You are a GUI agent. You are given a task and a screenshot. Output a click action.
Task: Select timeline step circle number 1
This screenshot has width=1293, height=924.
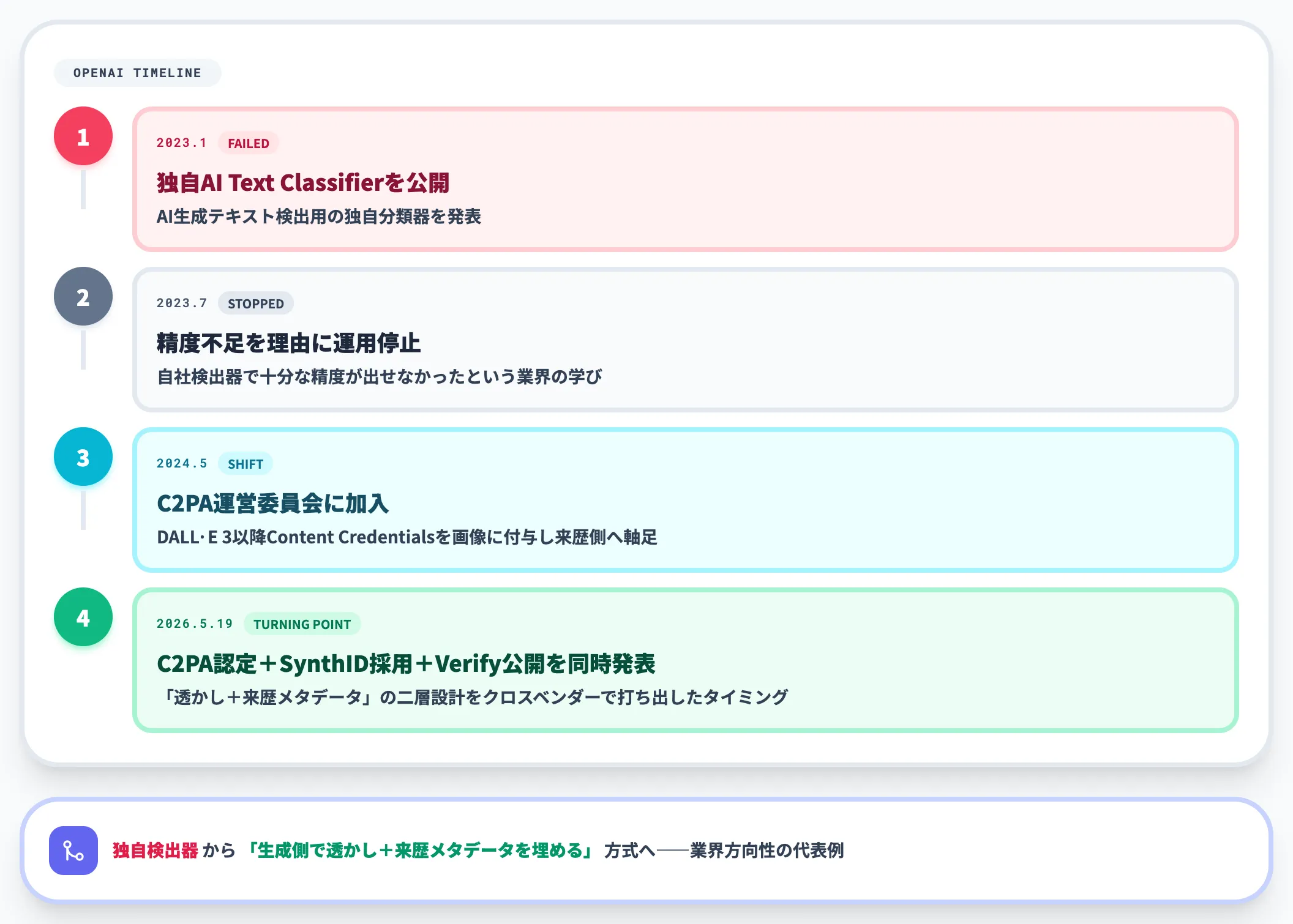83,136
